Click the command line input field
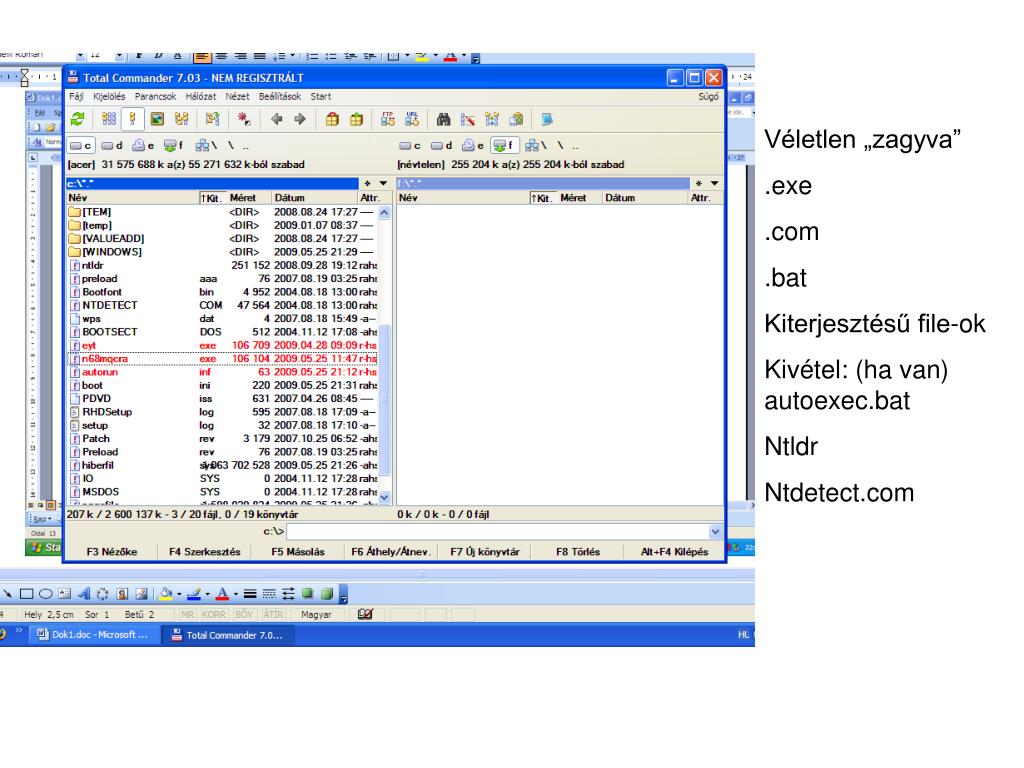This screenshot has width=1024, height=768. click(x=498, y=532)
